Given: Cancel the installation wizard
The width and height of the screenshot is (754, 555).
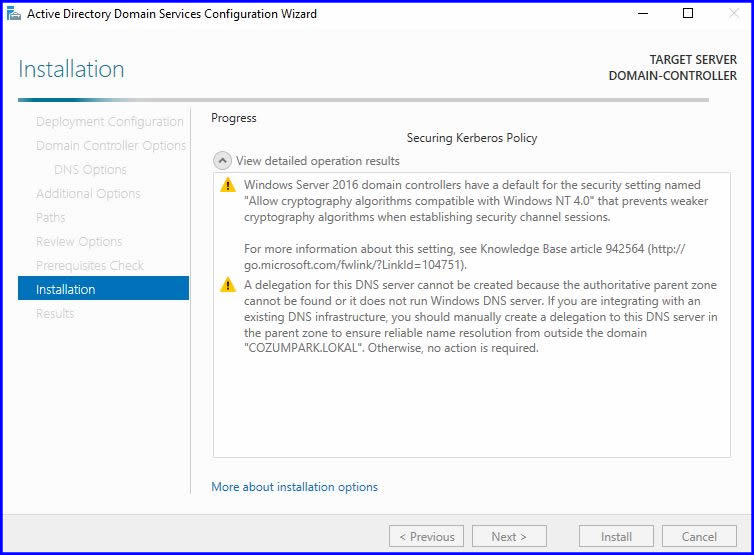Looking at the screenshot, I should click(x=699, y=537).
